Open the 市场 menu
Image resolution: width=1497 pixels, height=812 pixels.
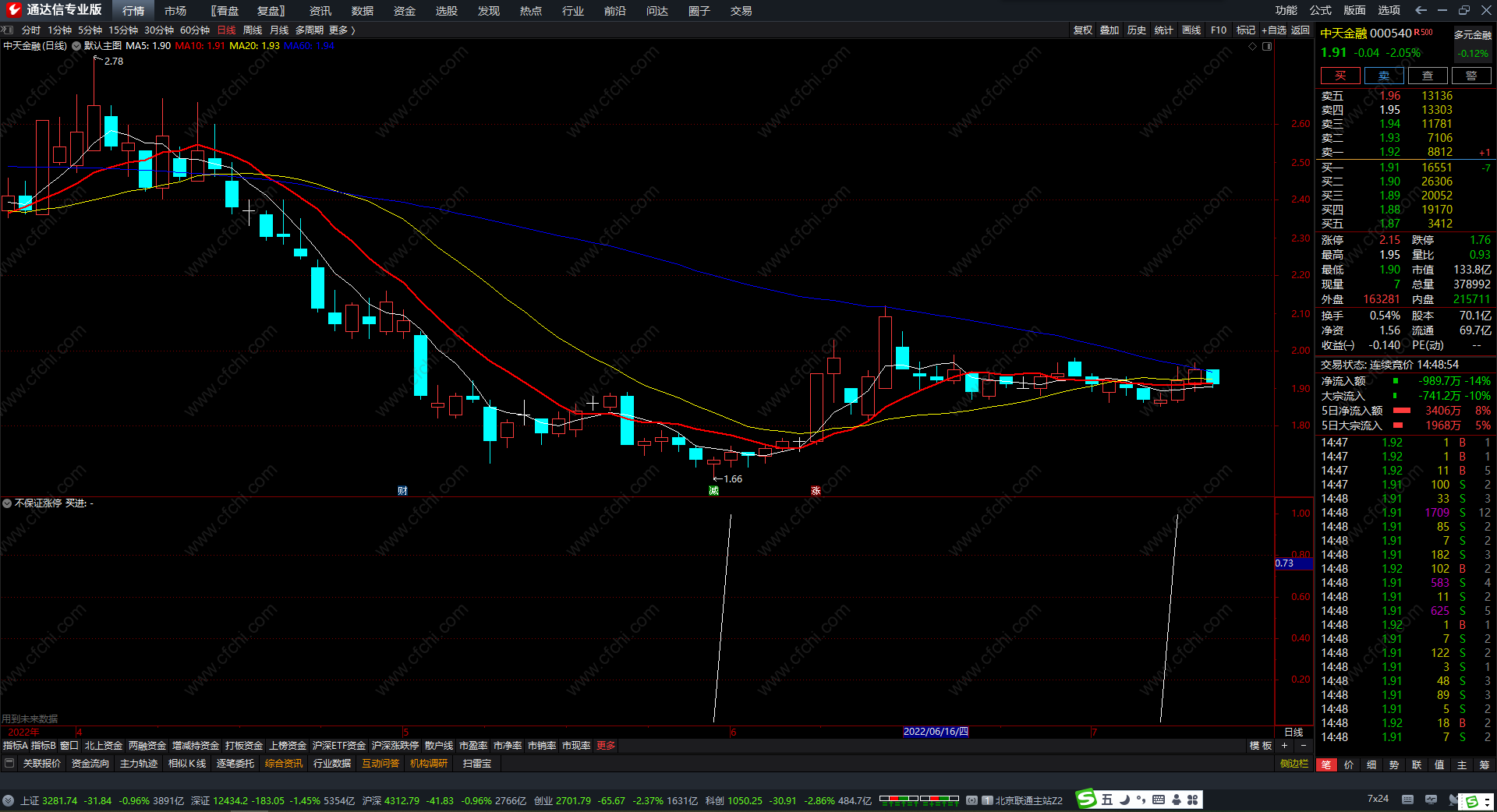pyautogui.click(x=175, y=11)
